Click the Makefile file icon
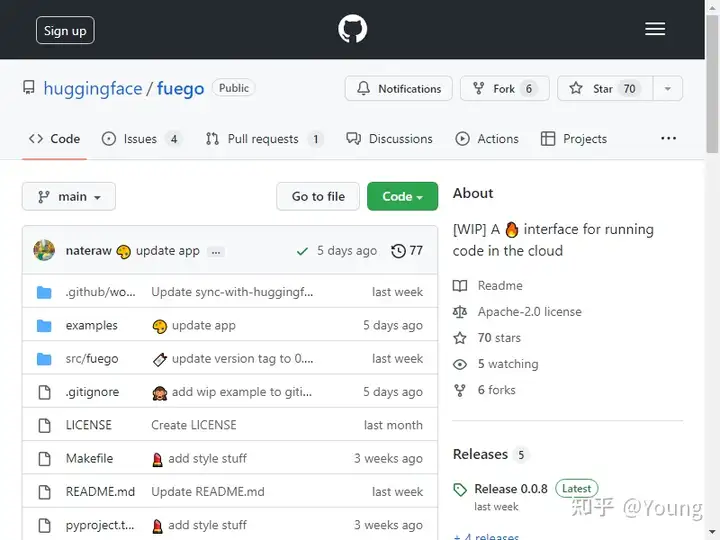Screen dimensions: 720x540 point(45,459)
